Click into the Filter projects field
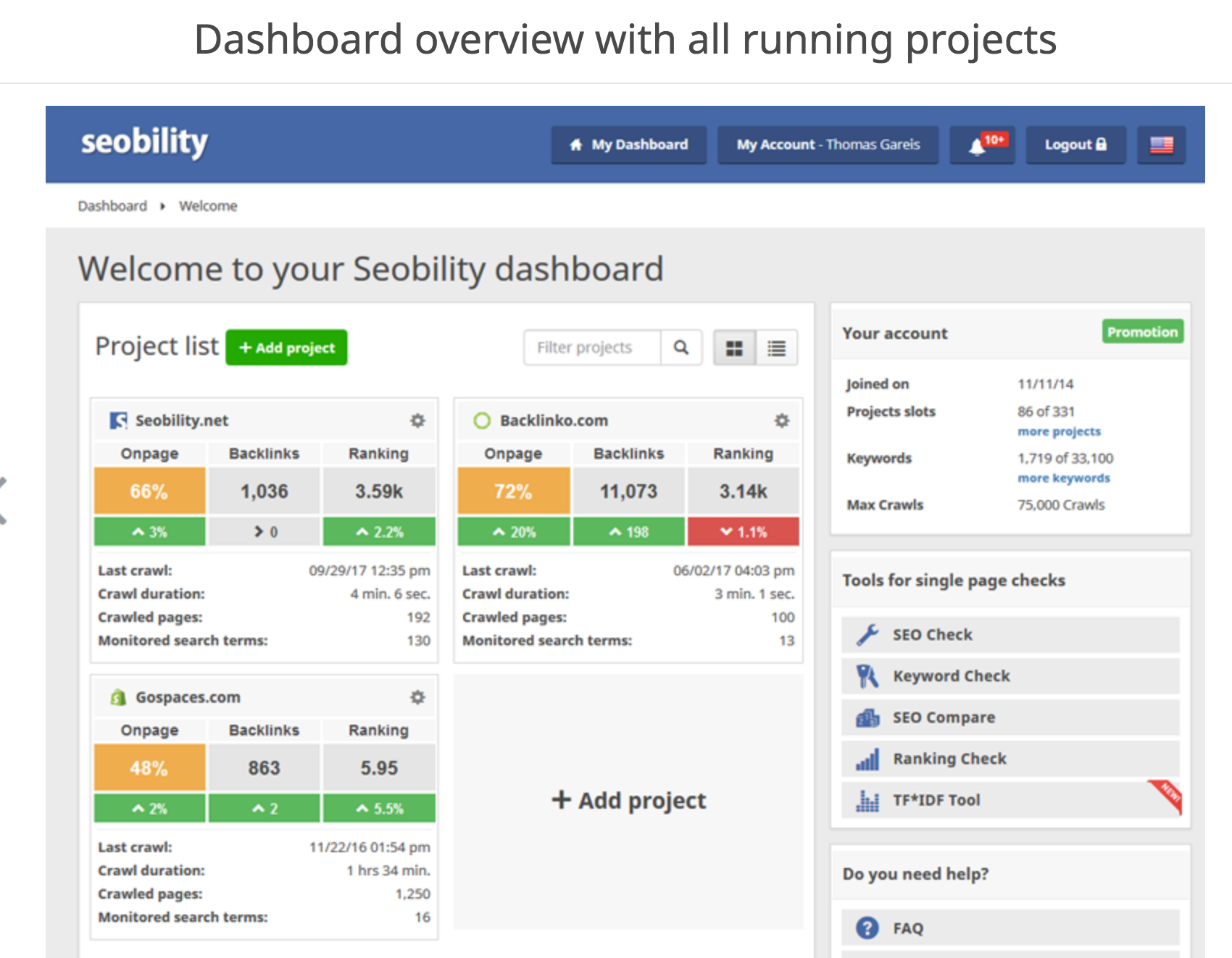1232x958 pixels. click(593, 348)
